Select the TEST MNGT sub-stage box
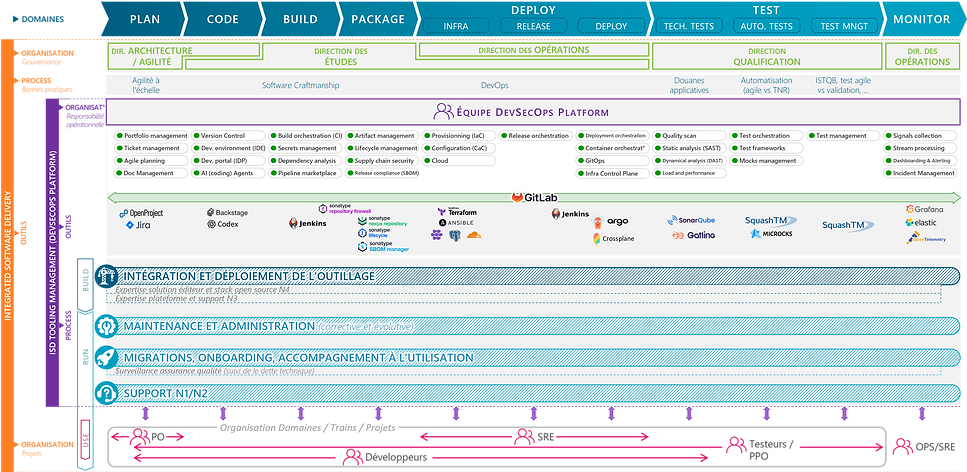The width and height of the screenshot is (967, 472). pos(844,26)
